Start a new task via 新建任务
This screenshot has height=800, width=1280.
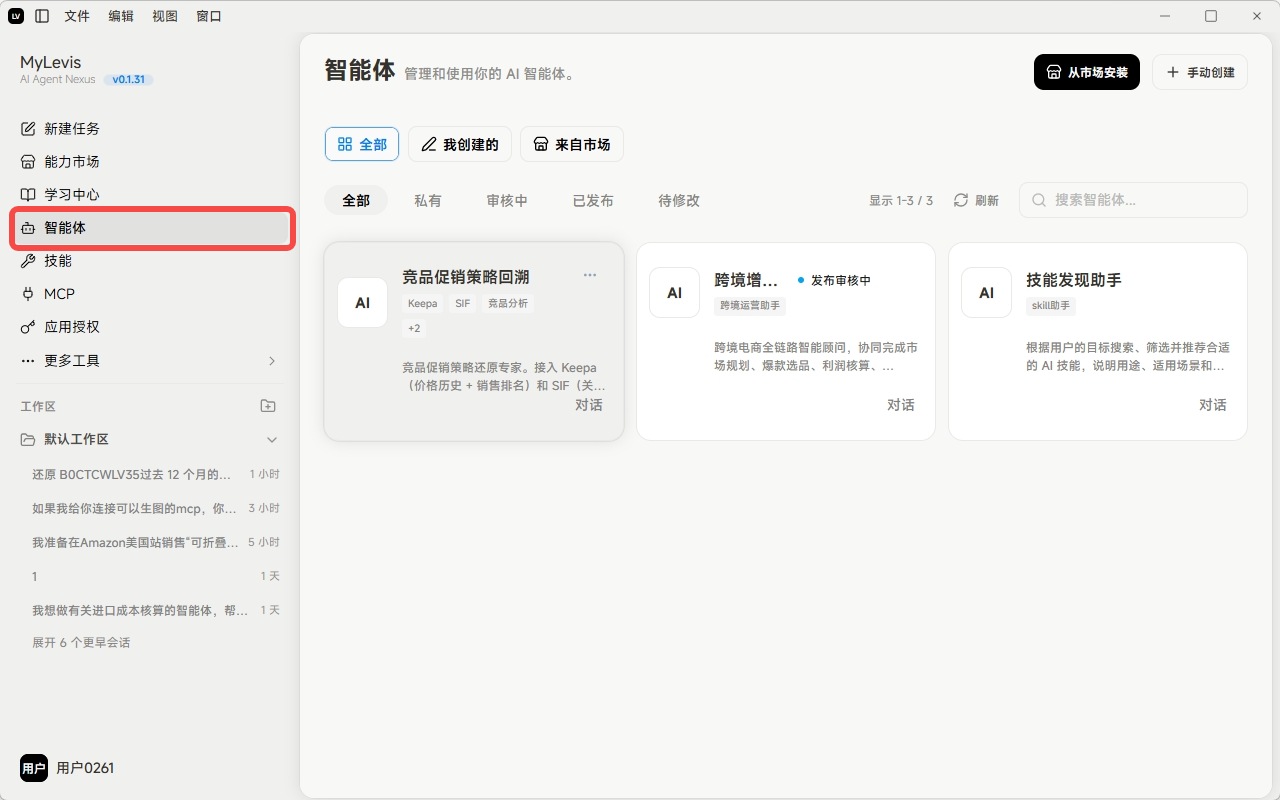tap(151, 129)
